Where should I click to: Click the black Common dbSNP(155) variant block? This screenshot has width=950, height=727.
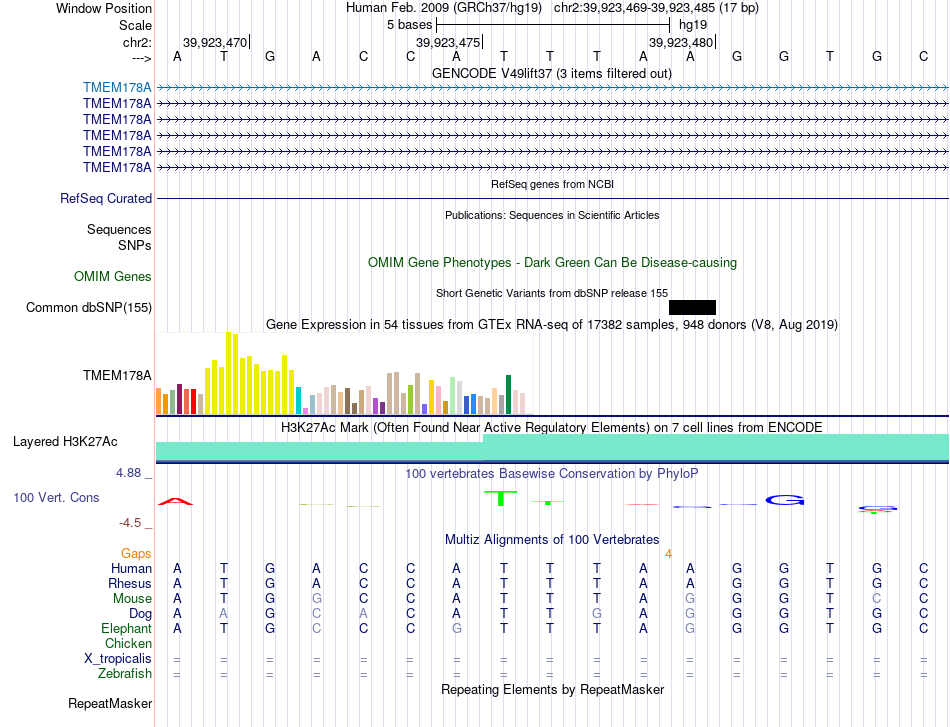pyautogui.click(x=692, y=307)
